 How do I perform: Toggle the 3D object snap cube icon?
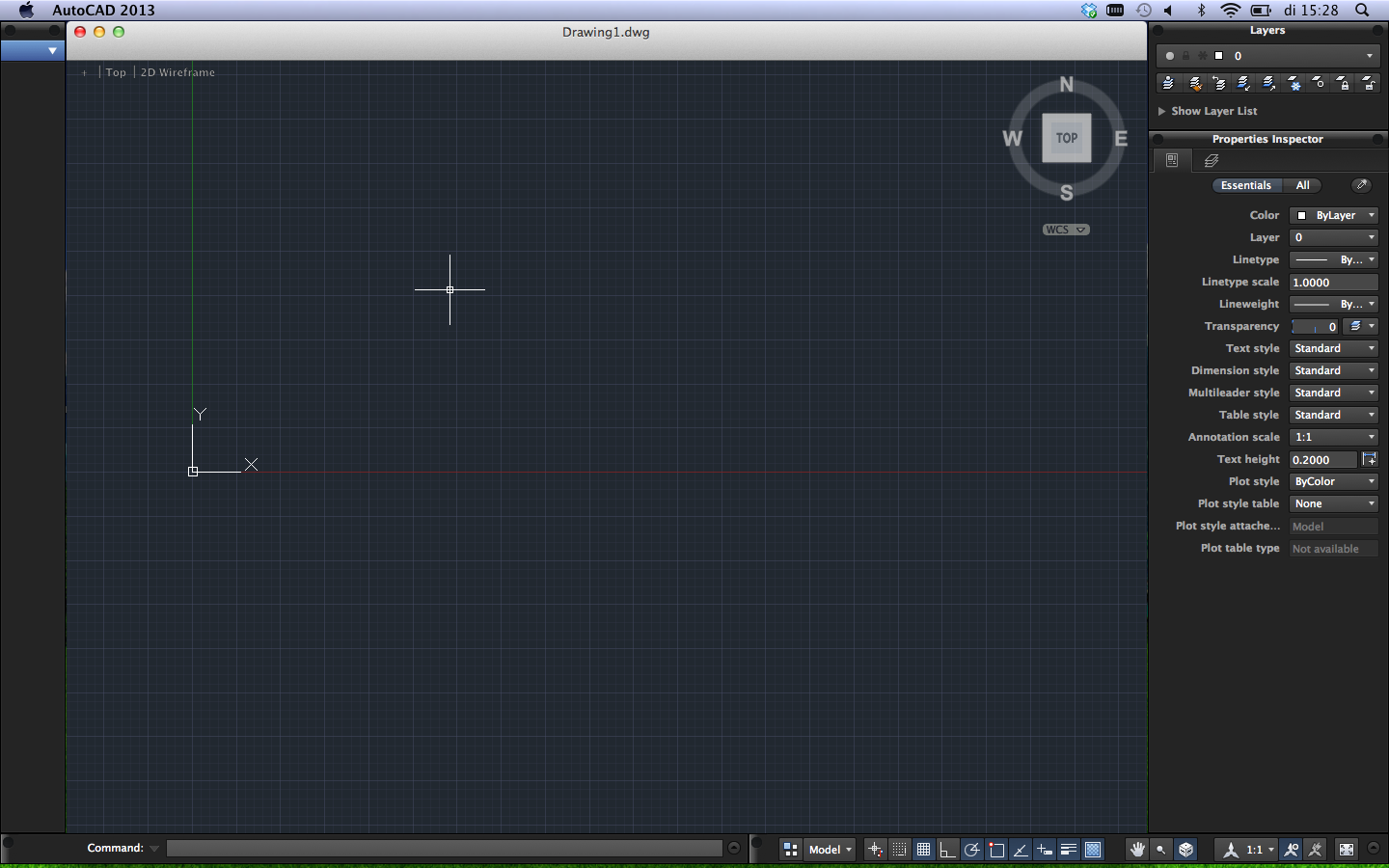pos(1186,850)
